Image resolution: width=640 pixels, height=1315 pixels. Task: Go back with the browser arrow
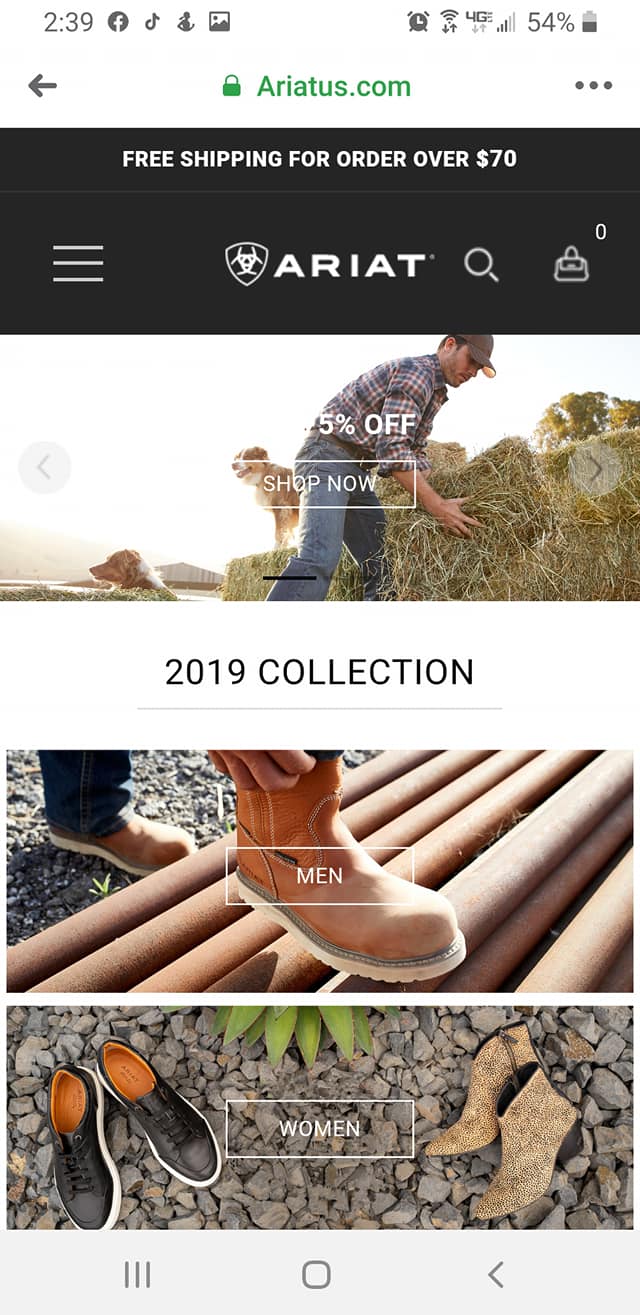(x=42, y=86)
